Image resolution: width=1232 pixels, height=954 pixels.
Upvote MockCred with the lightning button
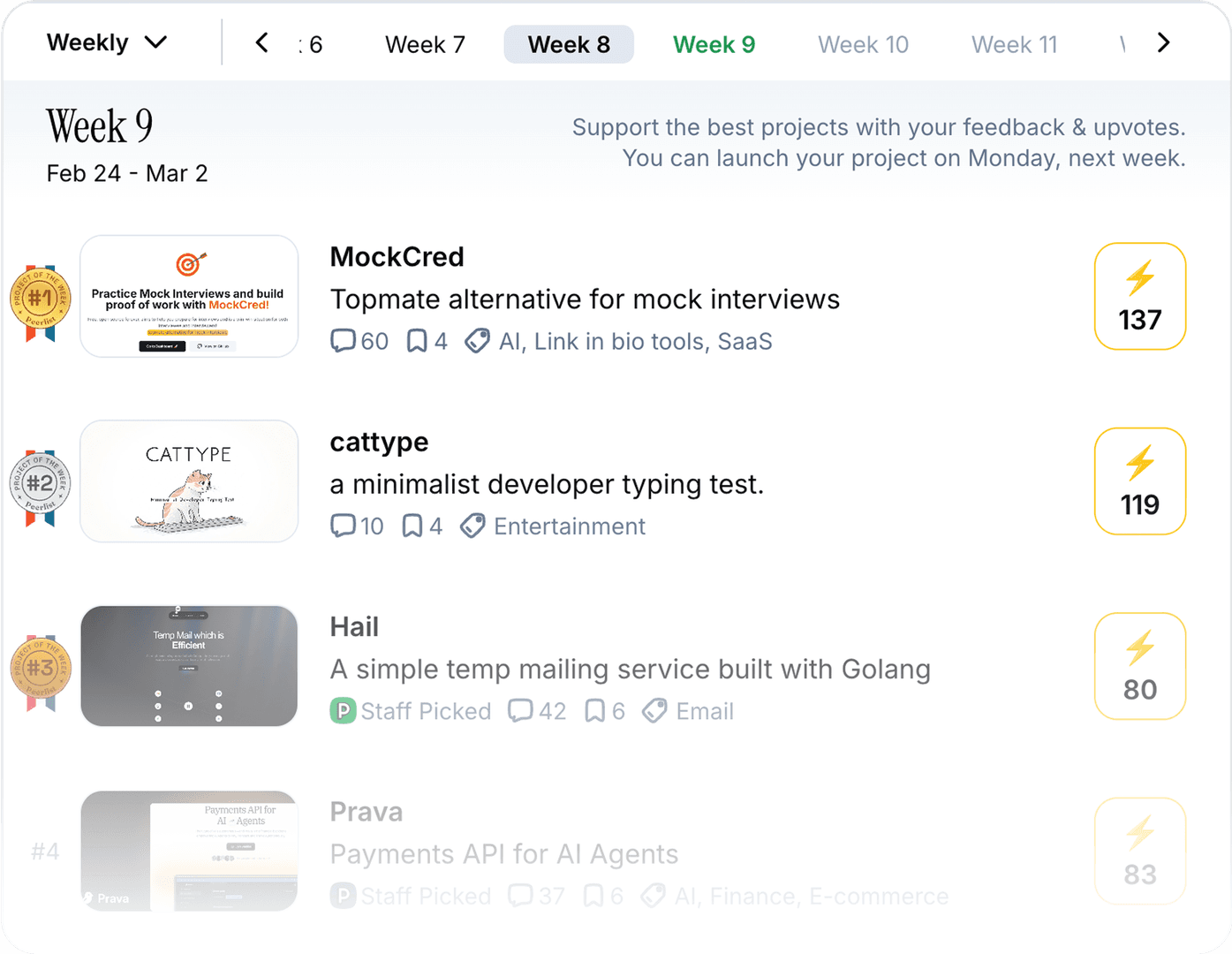(x=1139, y=296)
